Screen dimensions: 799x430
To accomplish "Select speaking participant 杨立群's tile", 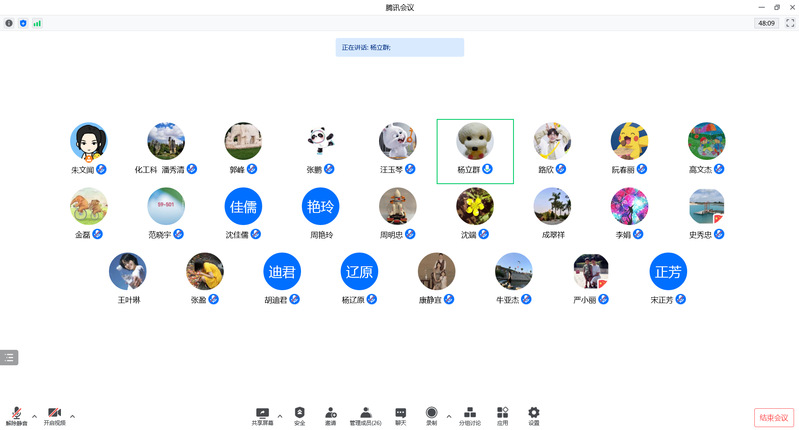I will pos(475,151).
